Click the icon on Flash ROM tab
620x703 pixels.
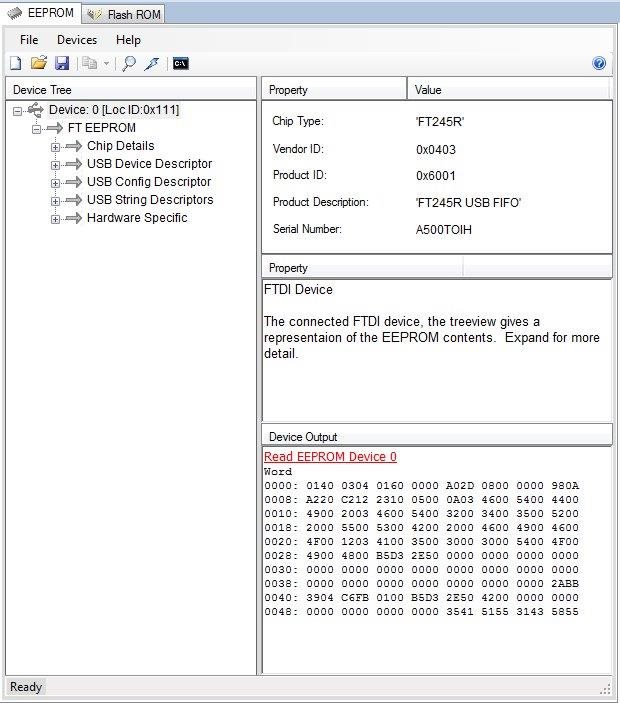95,15
